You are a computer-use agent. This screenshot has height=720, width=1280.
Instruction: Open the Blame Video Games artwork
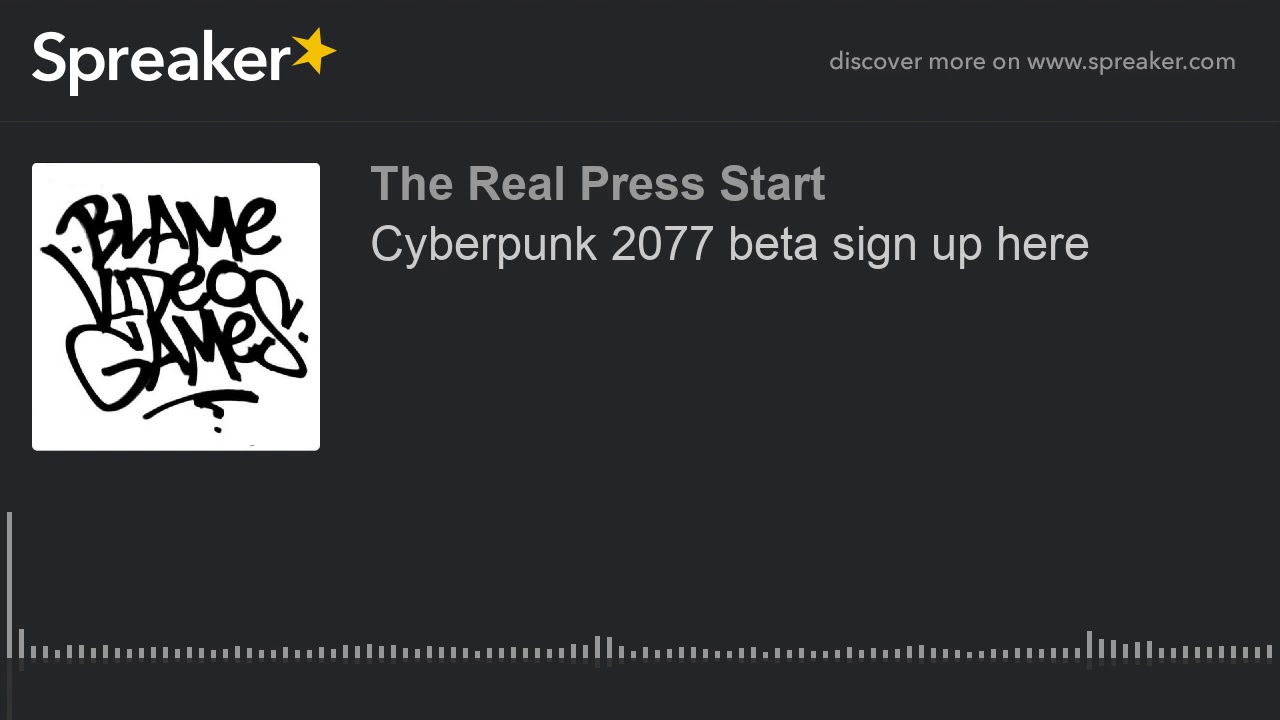point(176,307)
